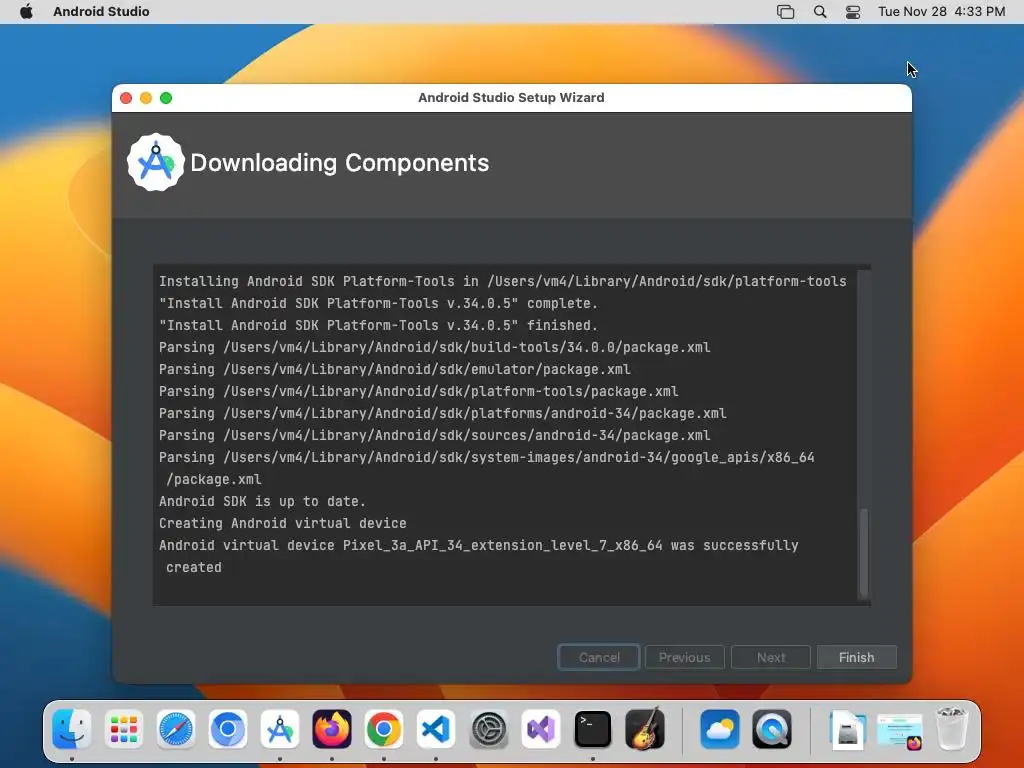Launch Firefox from the dock
Screen dimensions: 1024x768
point(332,729)
